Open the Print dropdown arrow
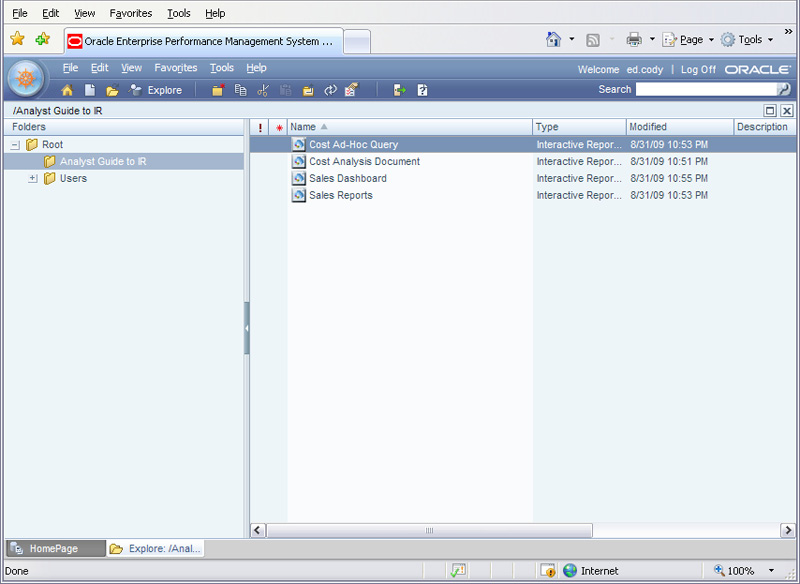This screenshot has width=800, height=584. pos(652,39)
